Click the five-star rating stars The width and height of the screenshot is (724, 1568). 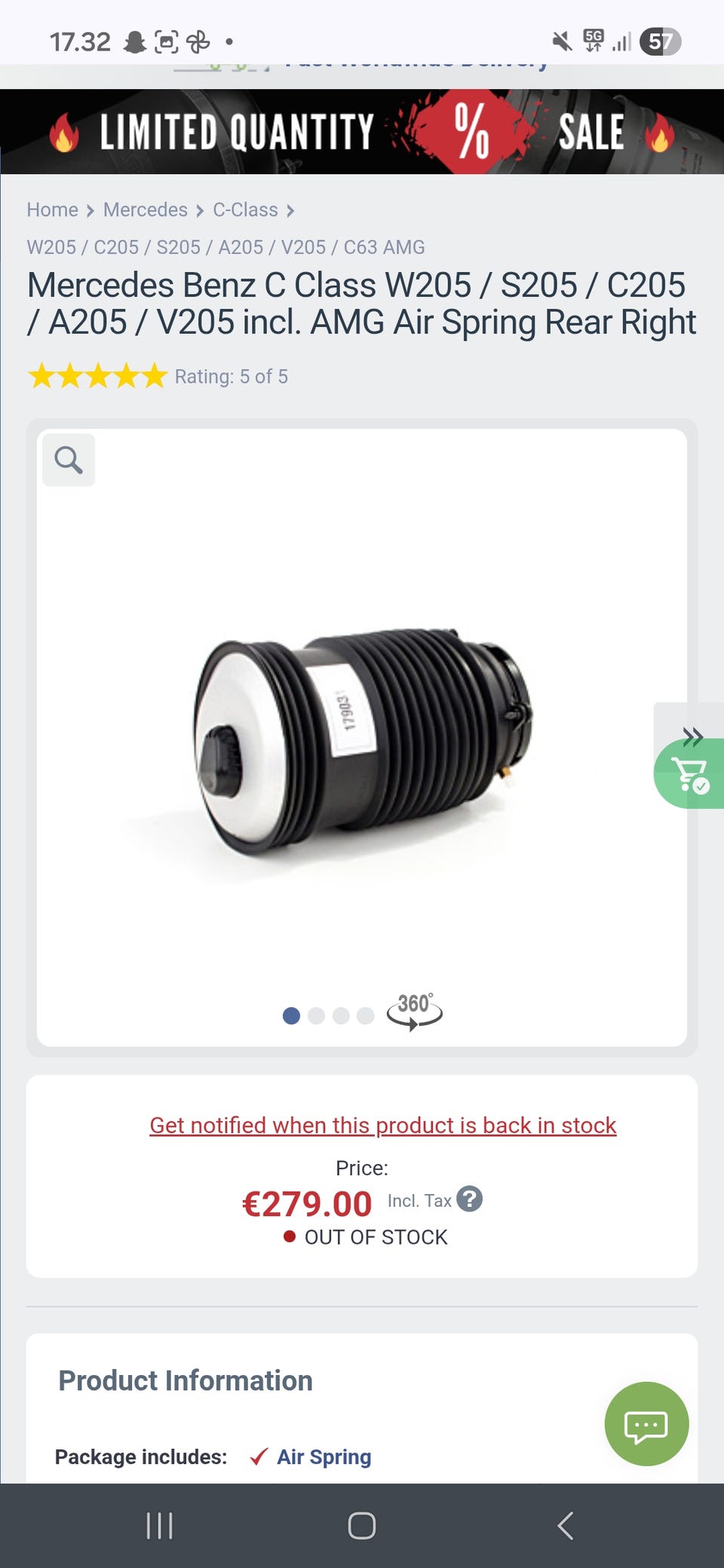pos(97,375)
